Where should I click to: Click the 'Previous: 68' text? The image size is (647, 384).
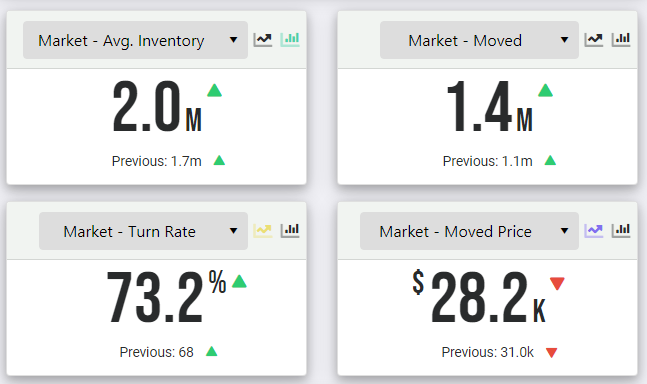pos(156,352)
